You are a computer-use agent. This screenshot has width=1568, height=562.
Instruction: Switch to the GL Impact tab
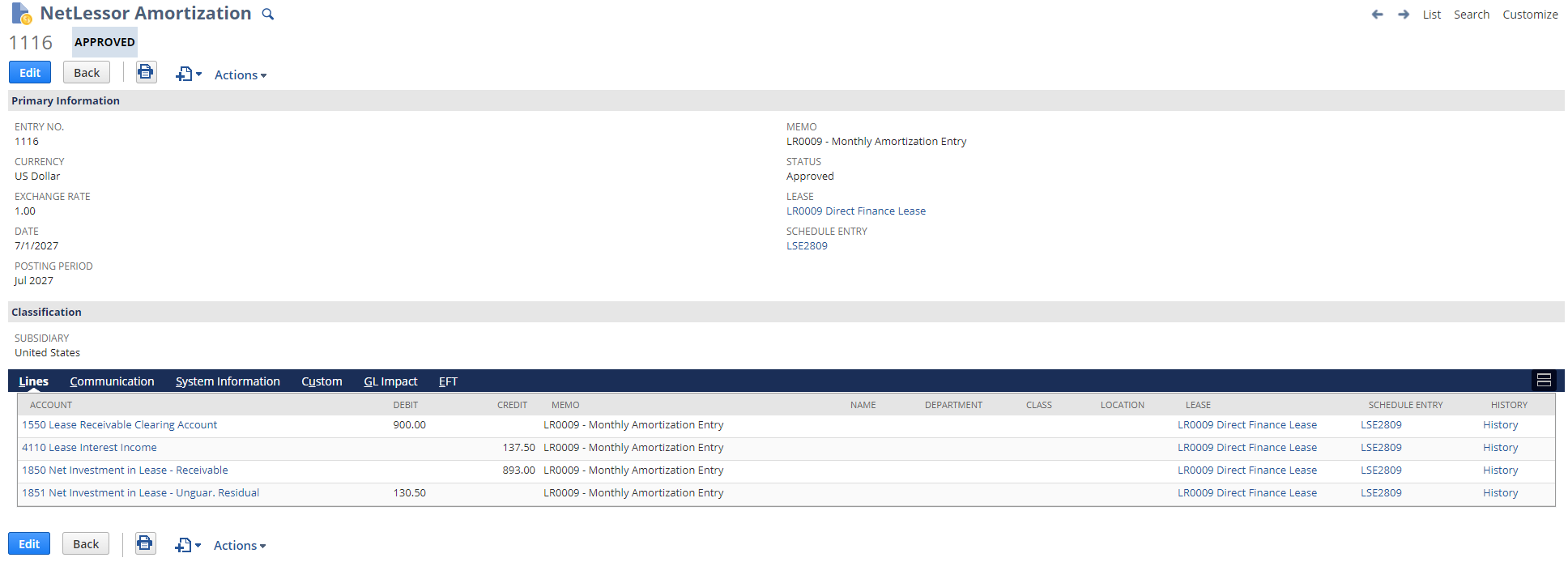click(390, 381)
